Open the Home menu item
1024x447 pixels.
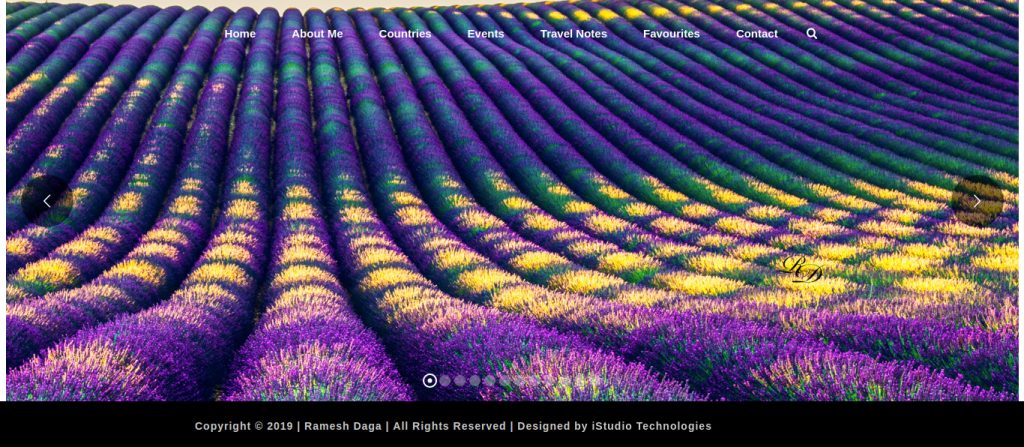tap(240, 34)
